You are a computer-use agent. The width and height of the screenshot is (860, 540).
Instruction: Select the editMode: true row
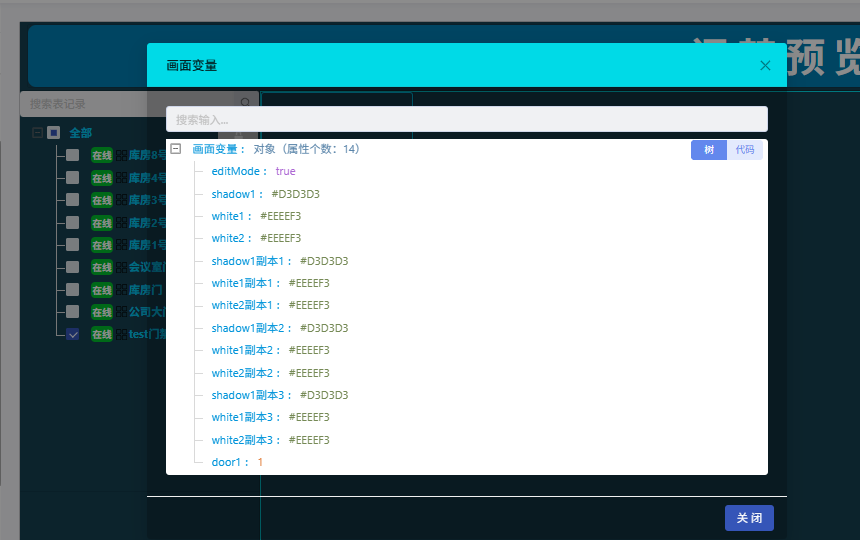[253, 171]
